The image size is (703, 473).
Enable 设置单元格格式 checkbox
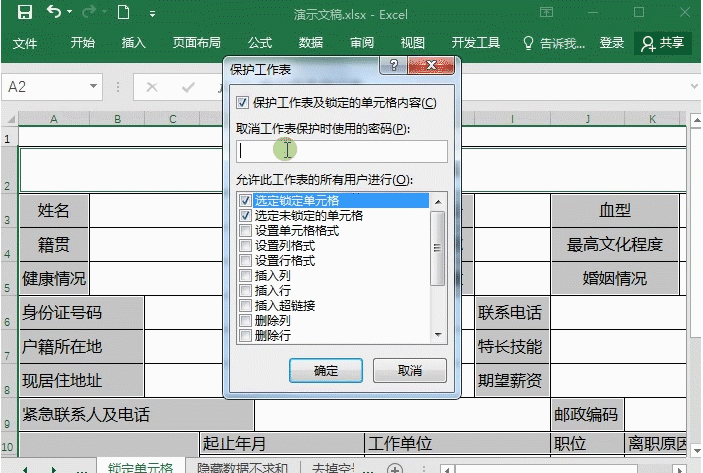coord(245,231)
